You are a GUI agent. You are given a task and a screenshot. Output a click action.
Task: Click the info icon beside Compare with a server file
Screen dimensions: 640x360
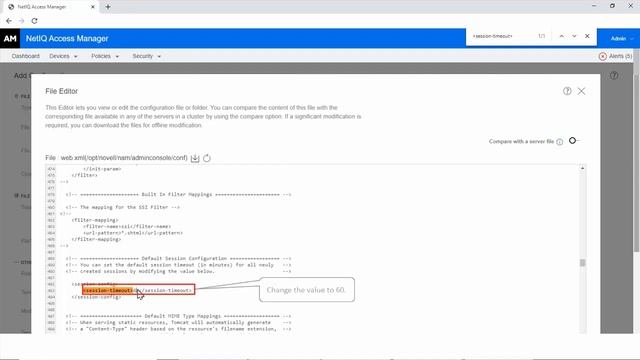(x=560, y=142)
